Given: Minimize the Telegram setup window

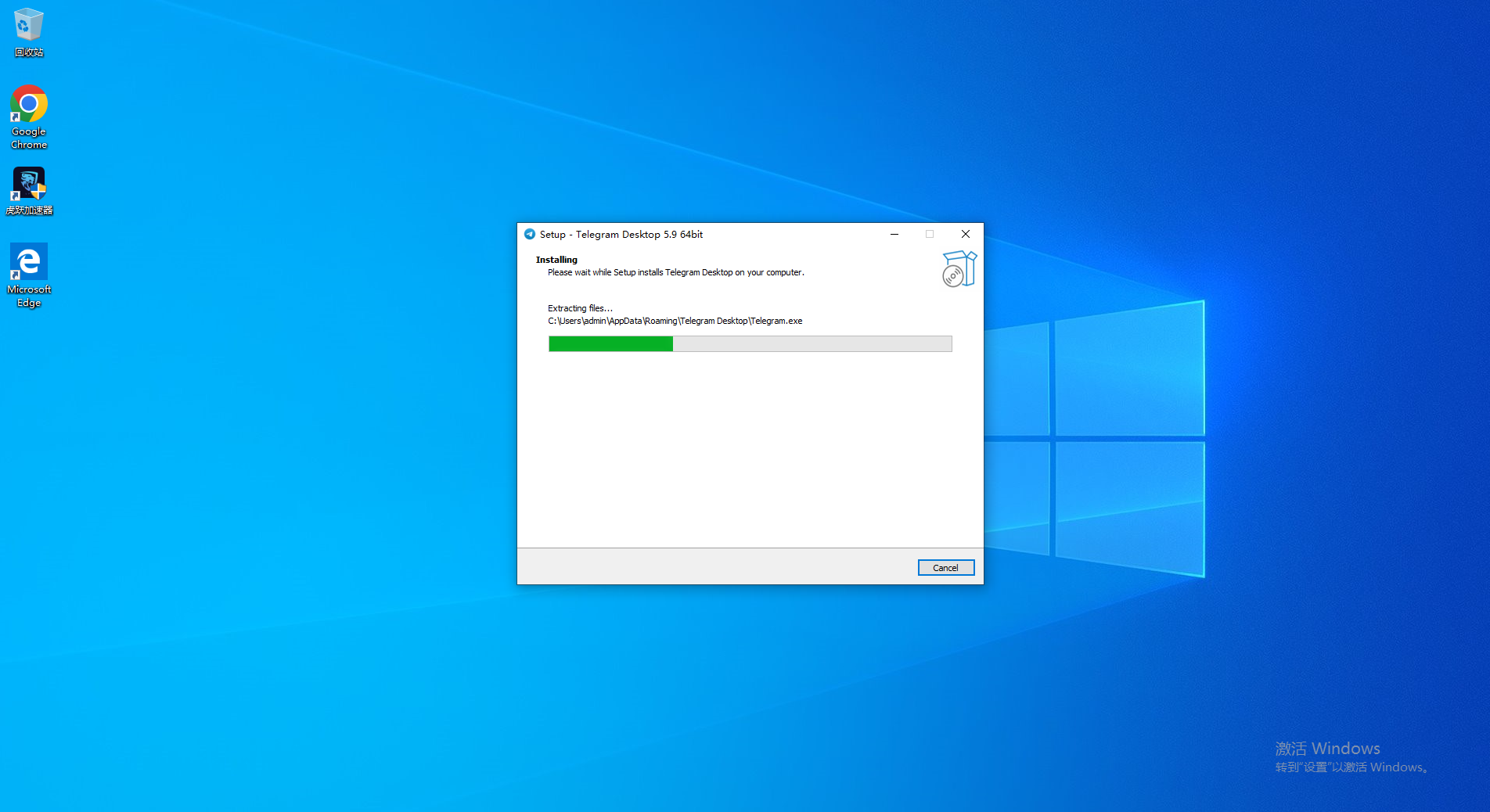Looking at the screenshot, I should click(x=894, y=234).
